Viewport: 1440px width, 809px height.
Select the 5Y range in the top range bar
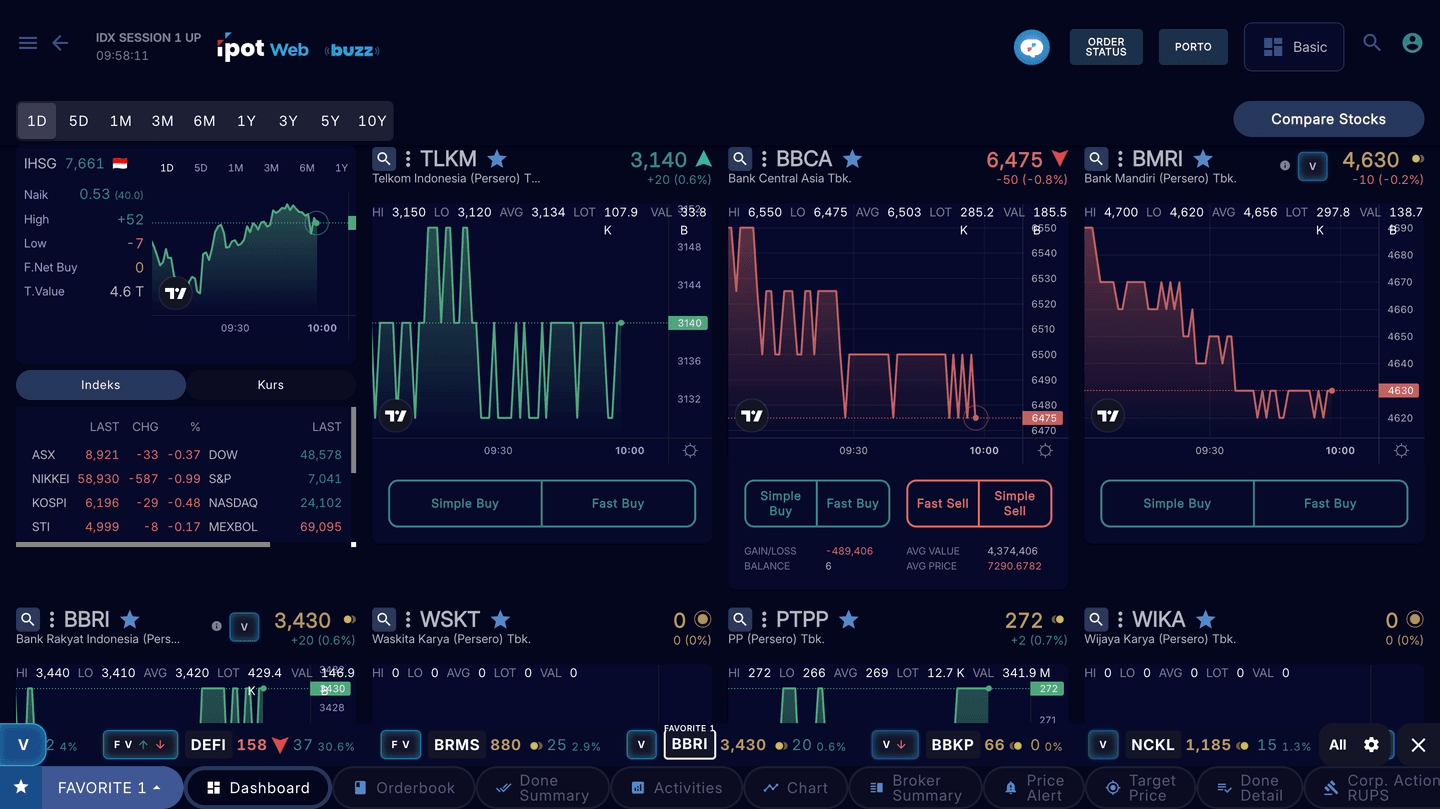pyautogui.click(x=330, y=121)
